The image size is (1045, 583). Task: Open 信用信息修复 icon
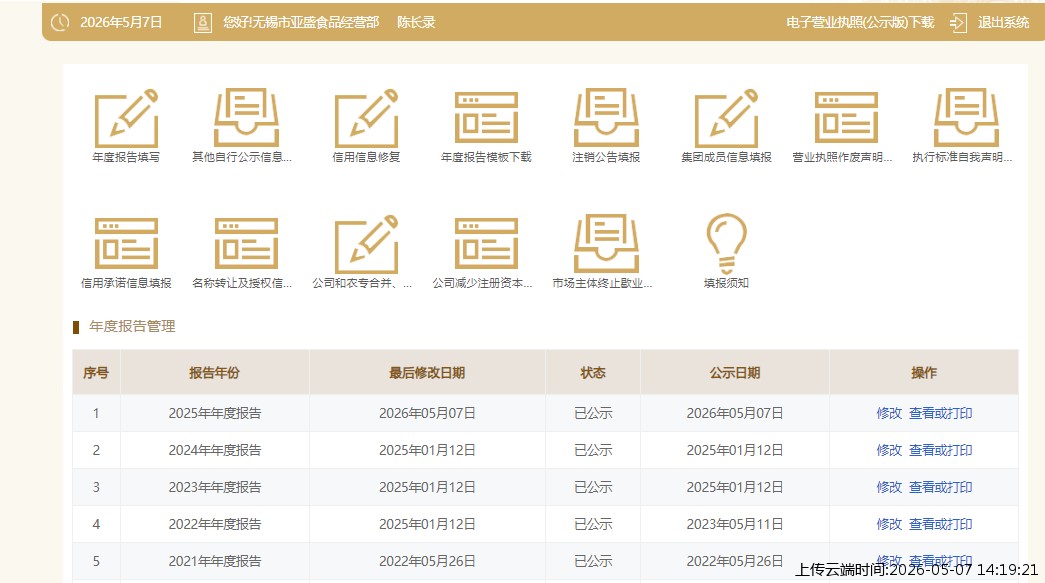pyautogui.click(x=366, y=118)
